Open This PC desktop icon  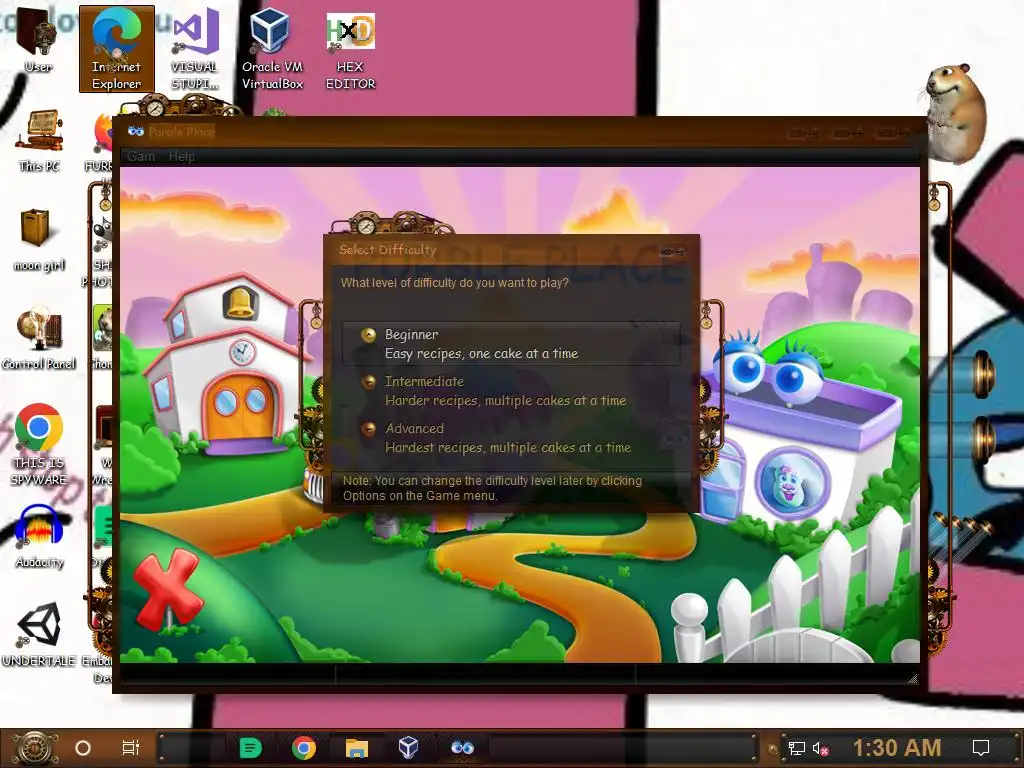[39, 140]
